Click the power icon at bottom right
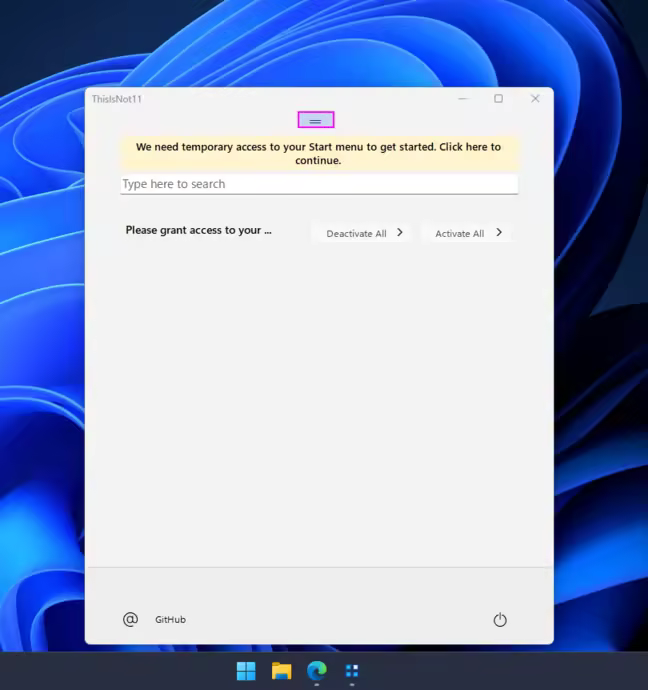The width and height of the screenshot is (648, 690). pyautogui.click(x=500, y=620)
